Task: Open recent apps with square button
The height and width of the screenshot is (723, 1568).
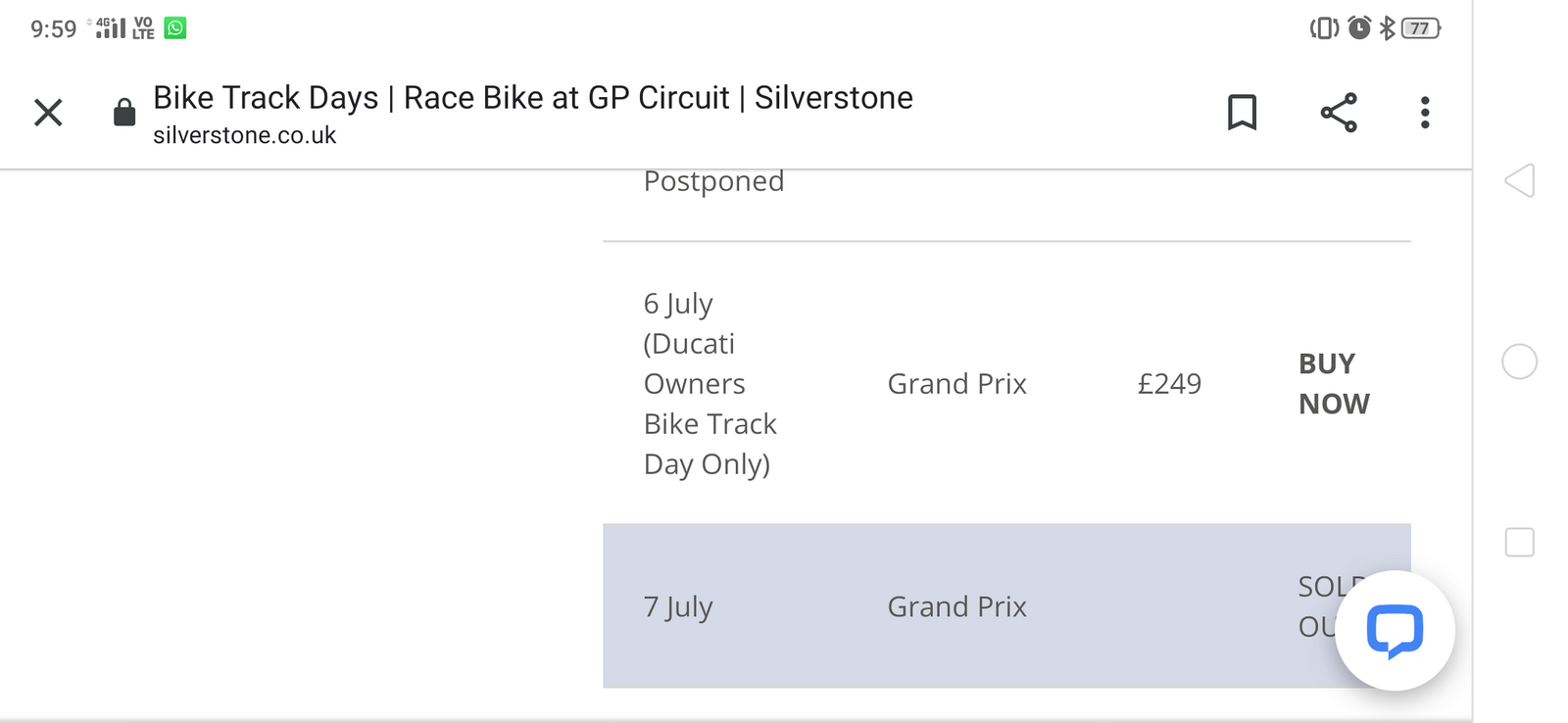Action: click(1519, 542)
